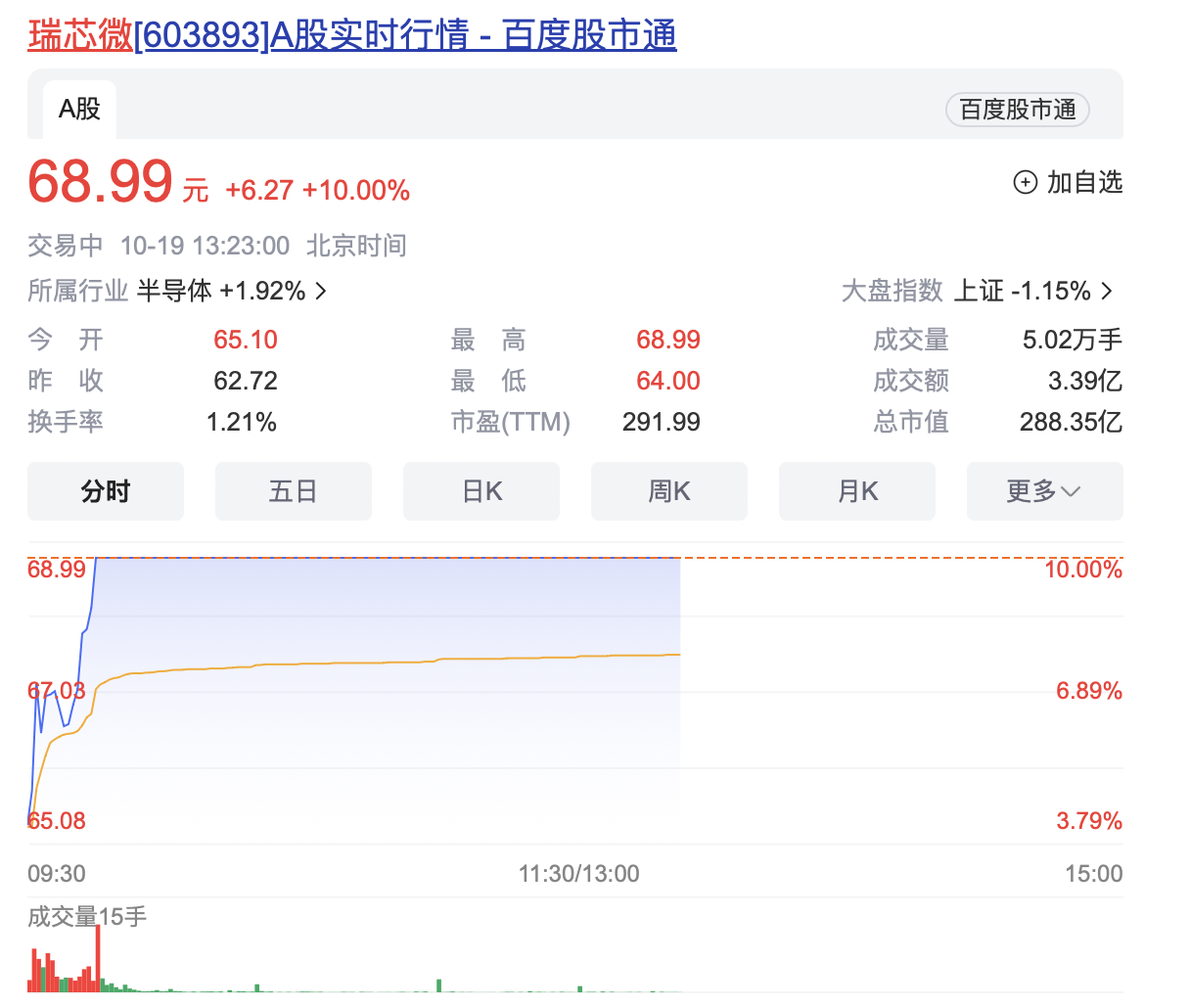Click the 11:30/13:00 time axis marker
1190x1008 pixels.
pos(578,874)
